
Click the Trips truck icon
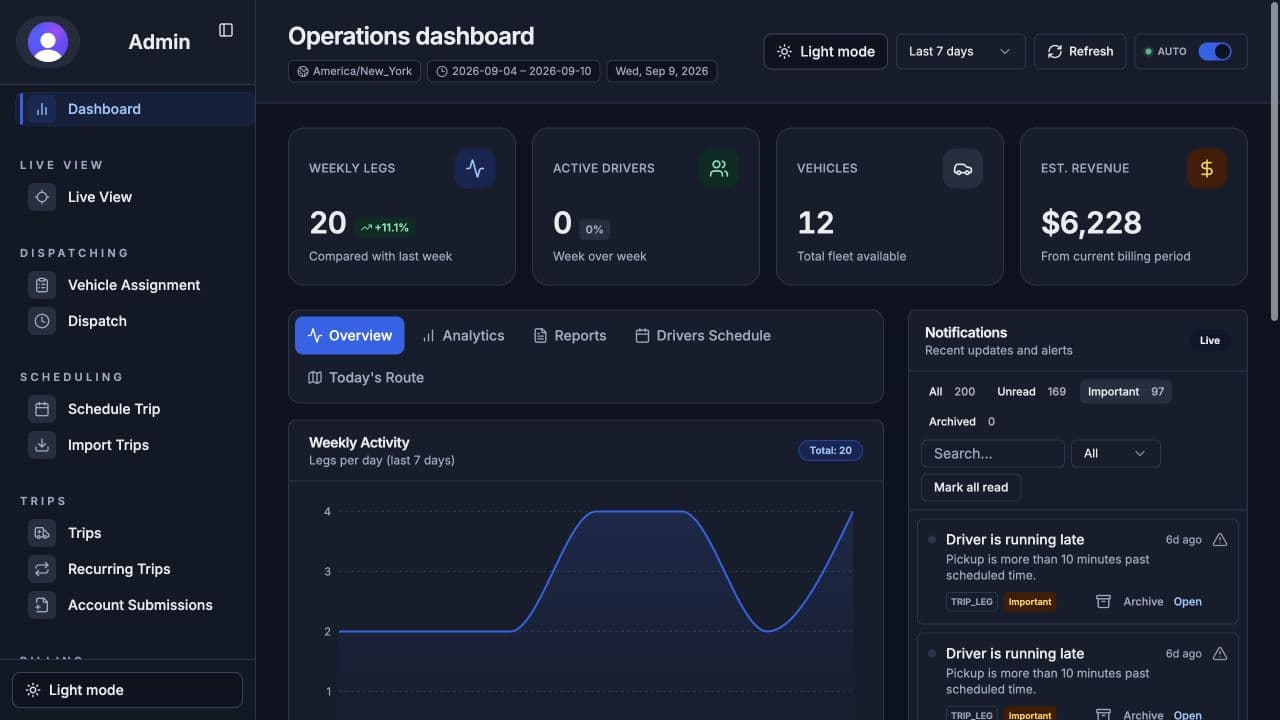(x=42, y=533)
